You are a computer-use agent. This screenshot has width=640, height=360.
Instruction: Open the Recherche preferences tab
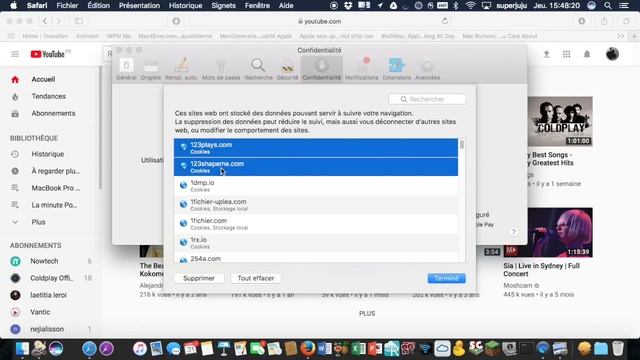tap(258, 69)
